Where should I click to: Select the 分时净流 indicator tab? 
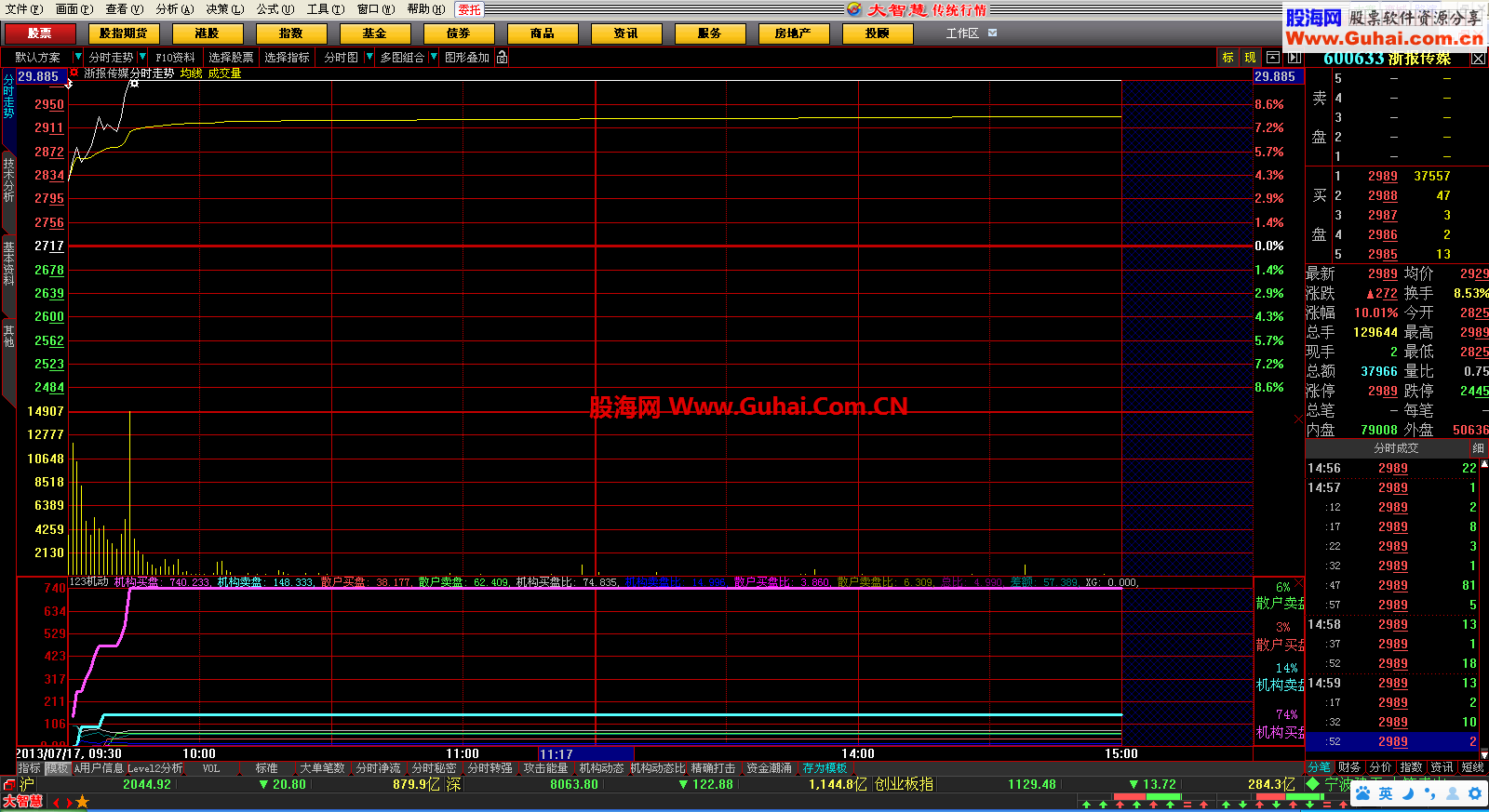[378, 768]
